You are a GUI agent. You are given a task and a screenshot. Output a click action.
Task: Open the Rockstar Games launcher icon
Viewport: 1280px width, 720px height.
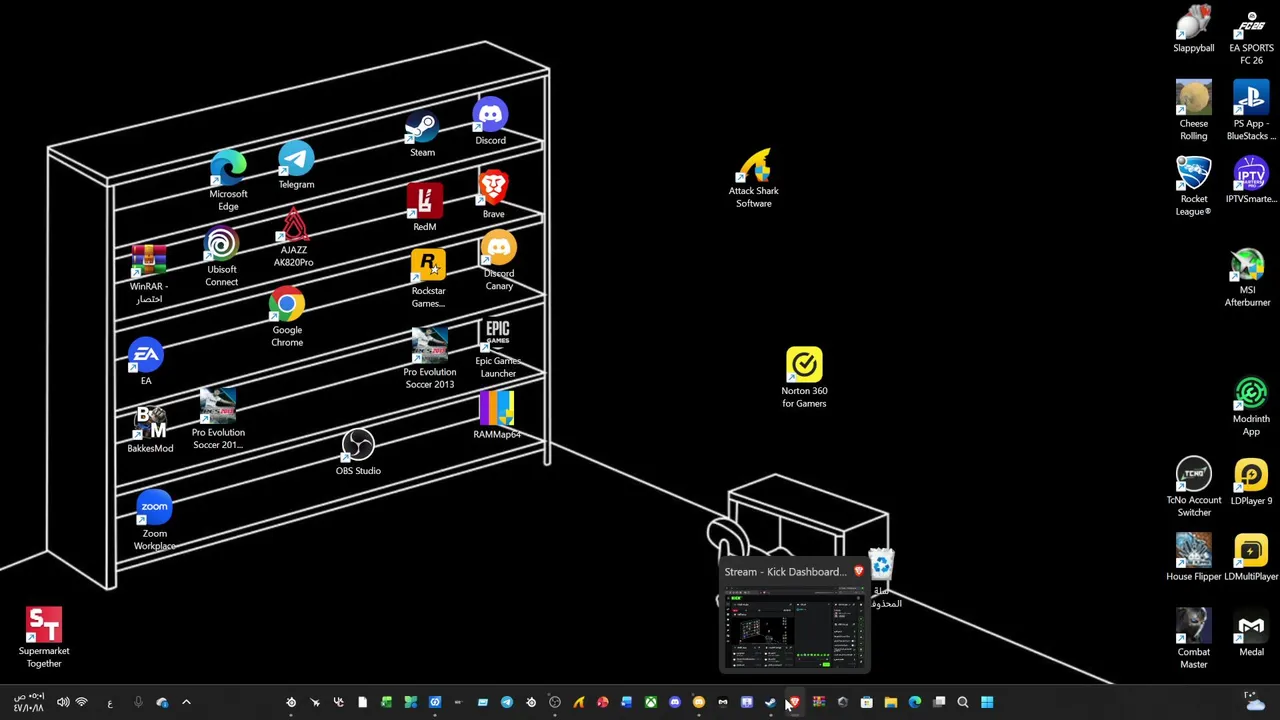428,268
